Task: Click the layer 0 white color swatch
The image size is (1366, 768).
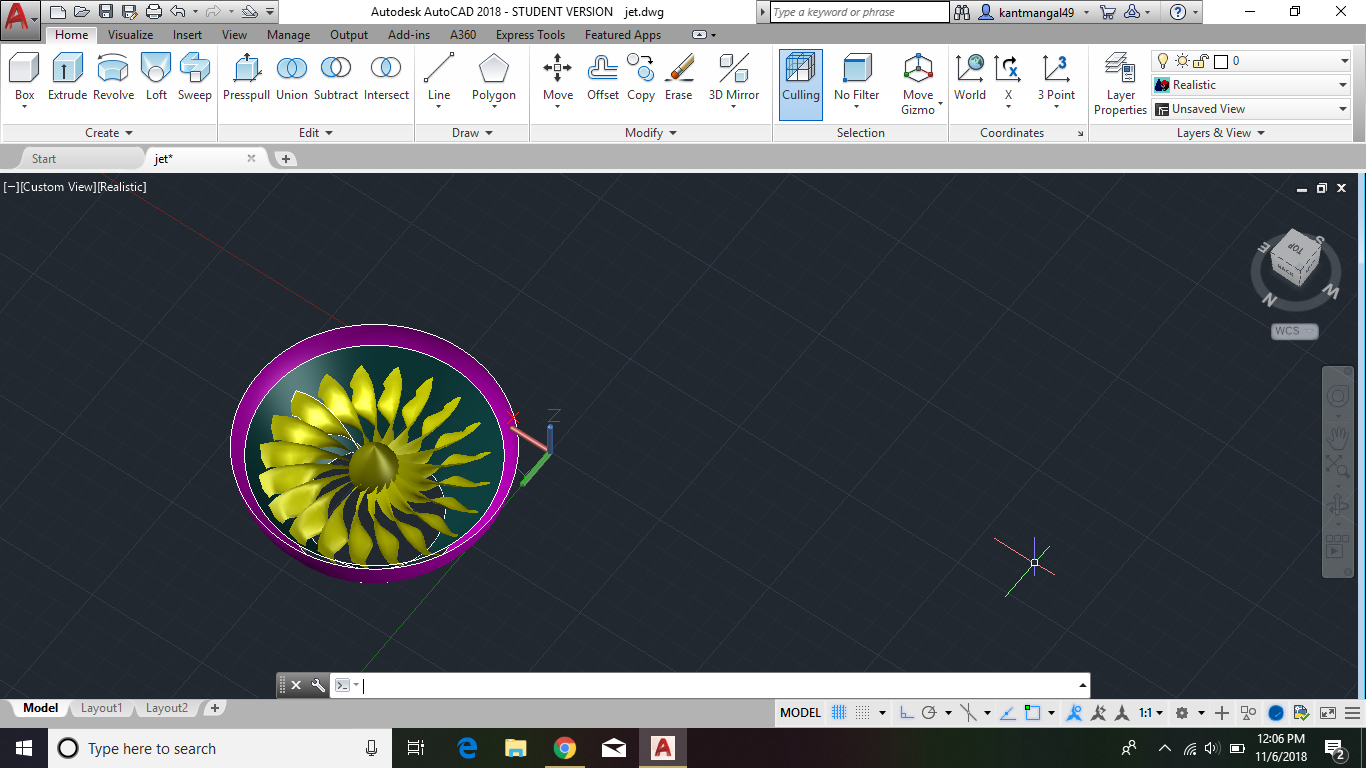Action: (1221, 61)
